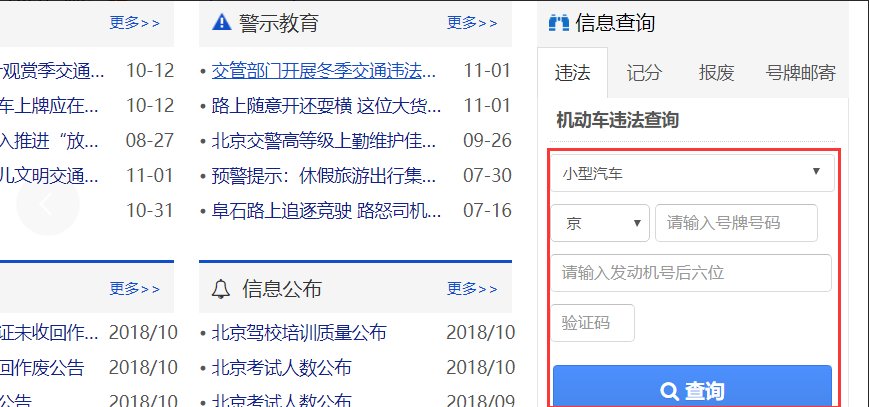Open the 车上牌应在 article dated 10-12
Screen dimensions: 869x407
(50, 106)
